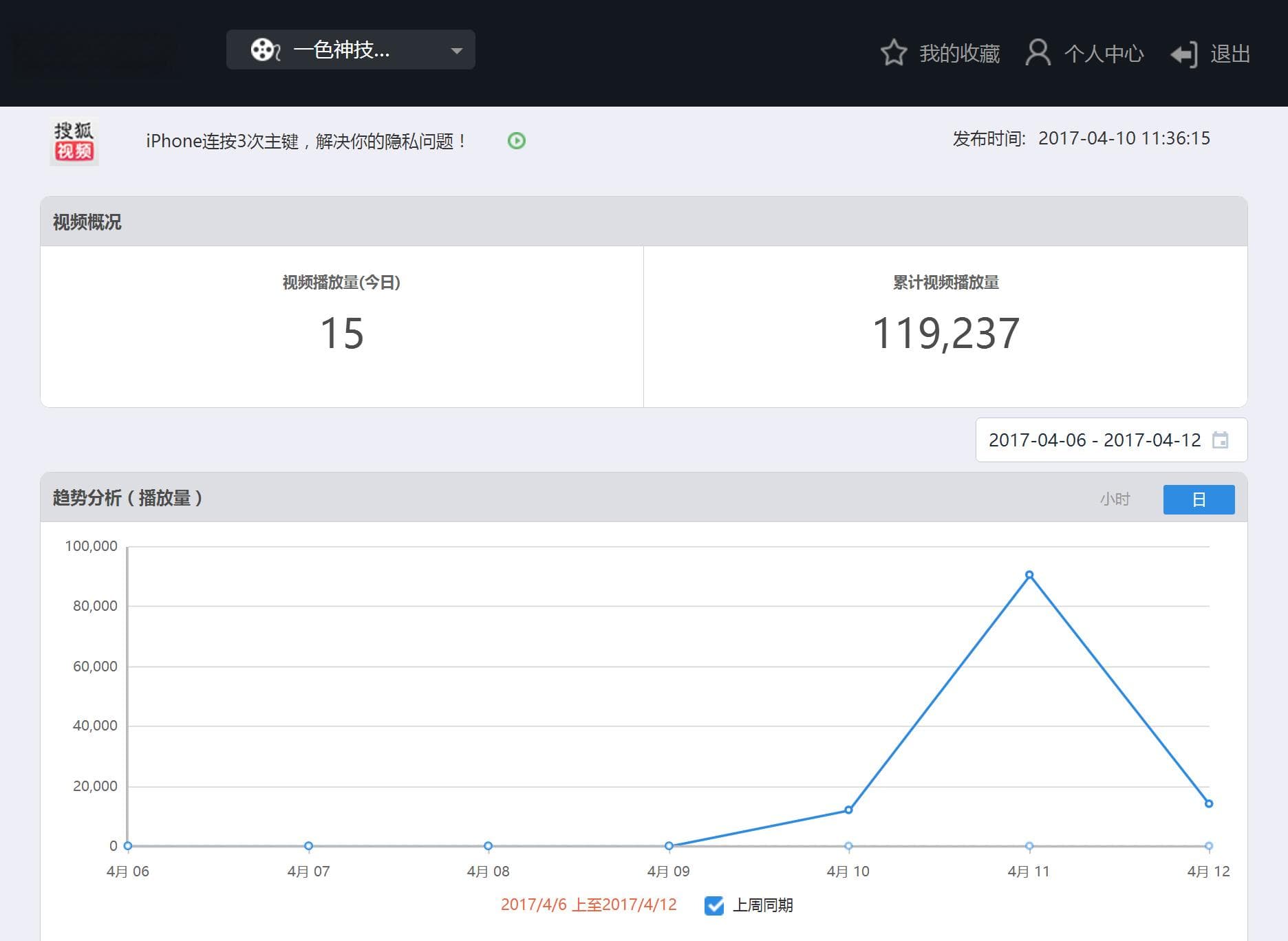Open 我的收藏 link
Image resolution: width=1288 pixels, height=941 pixels.
pos(959,53)
